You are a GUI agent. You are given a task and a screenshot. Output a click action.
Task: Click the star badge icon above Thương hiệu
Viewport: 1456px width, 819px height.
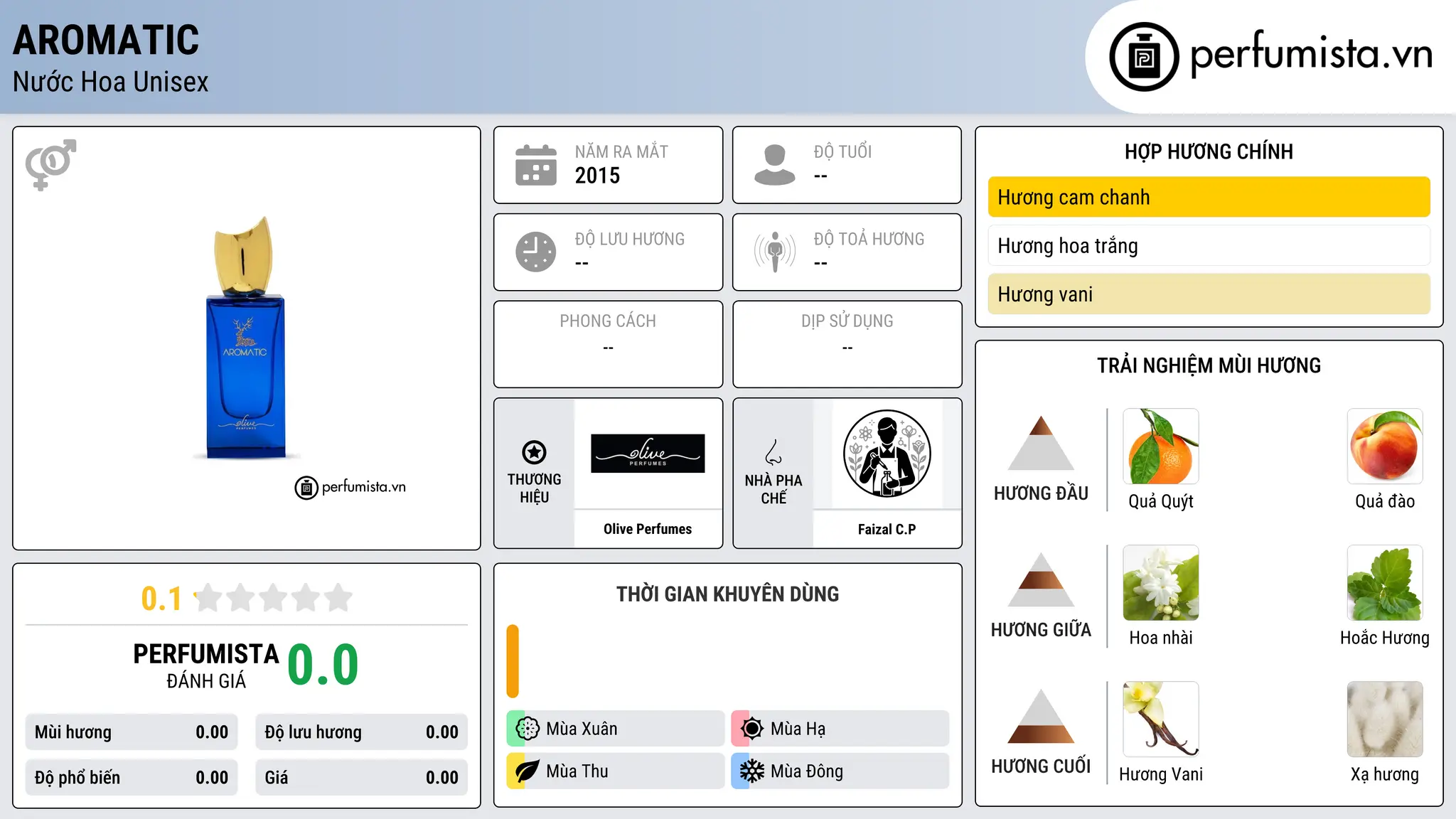click(534, 452)
